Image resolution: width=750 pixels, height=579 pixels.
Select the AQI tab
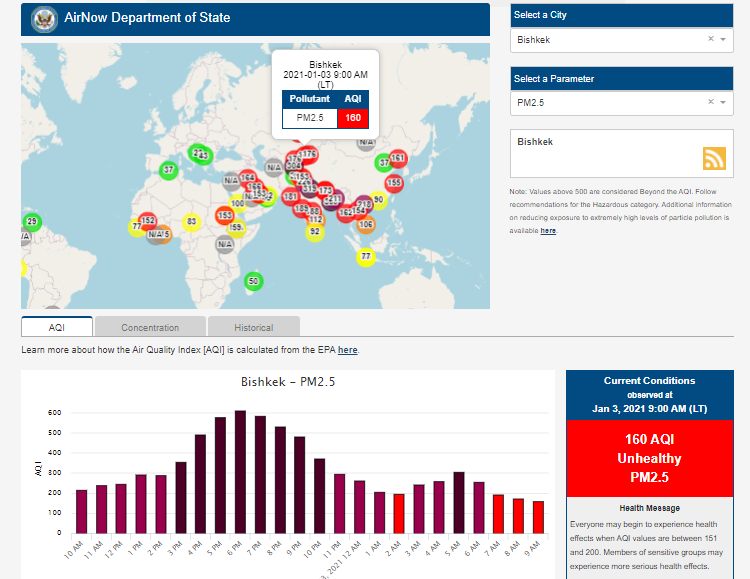pyautogui.click(x=57, y=327)
